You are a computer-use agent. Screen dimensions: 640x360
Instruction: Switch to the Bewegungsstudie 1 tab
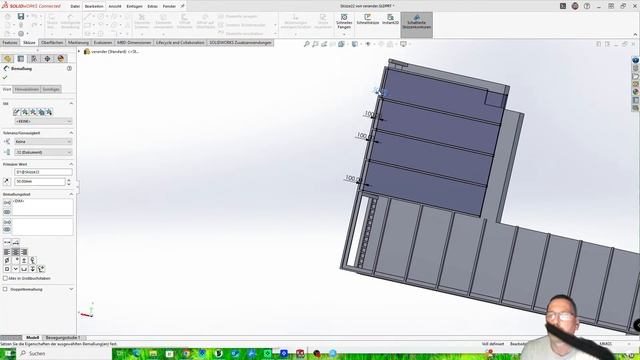62,338
